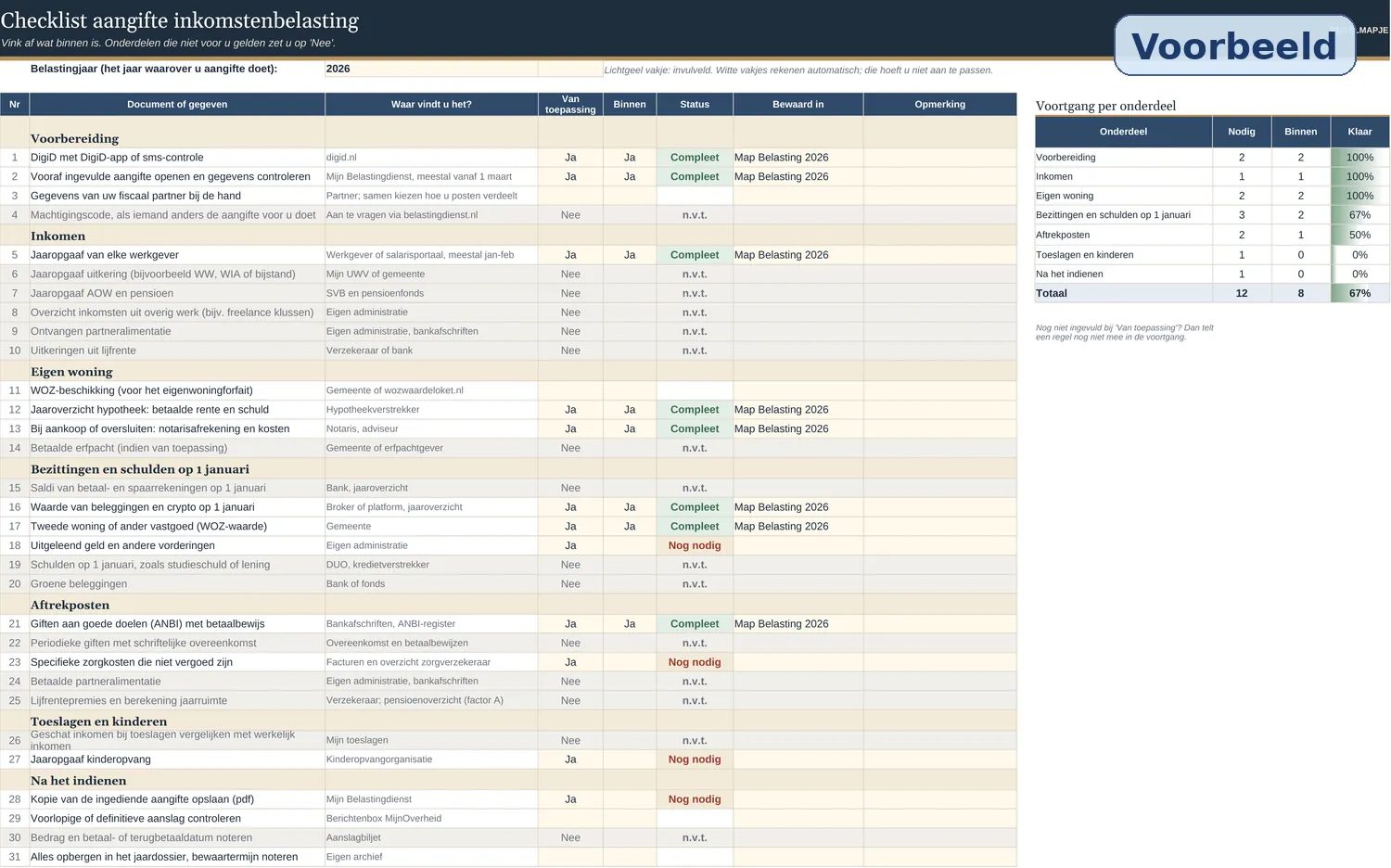Screen dimensions: 1391x868
Task: Click the Belastingjaar field showing 2026
Action: 431,69
